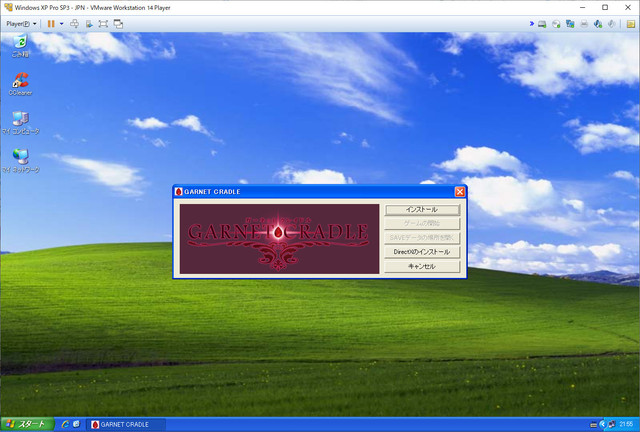The height and width of the screenshot is (432, 640).
Task: Open the Windows XP スタート menu
Action: [x=27, y=424]
